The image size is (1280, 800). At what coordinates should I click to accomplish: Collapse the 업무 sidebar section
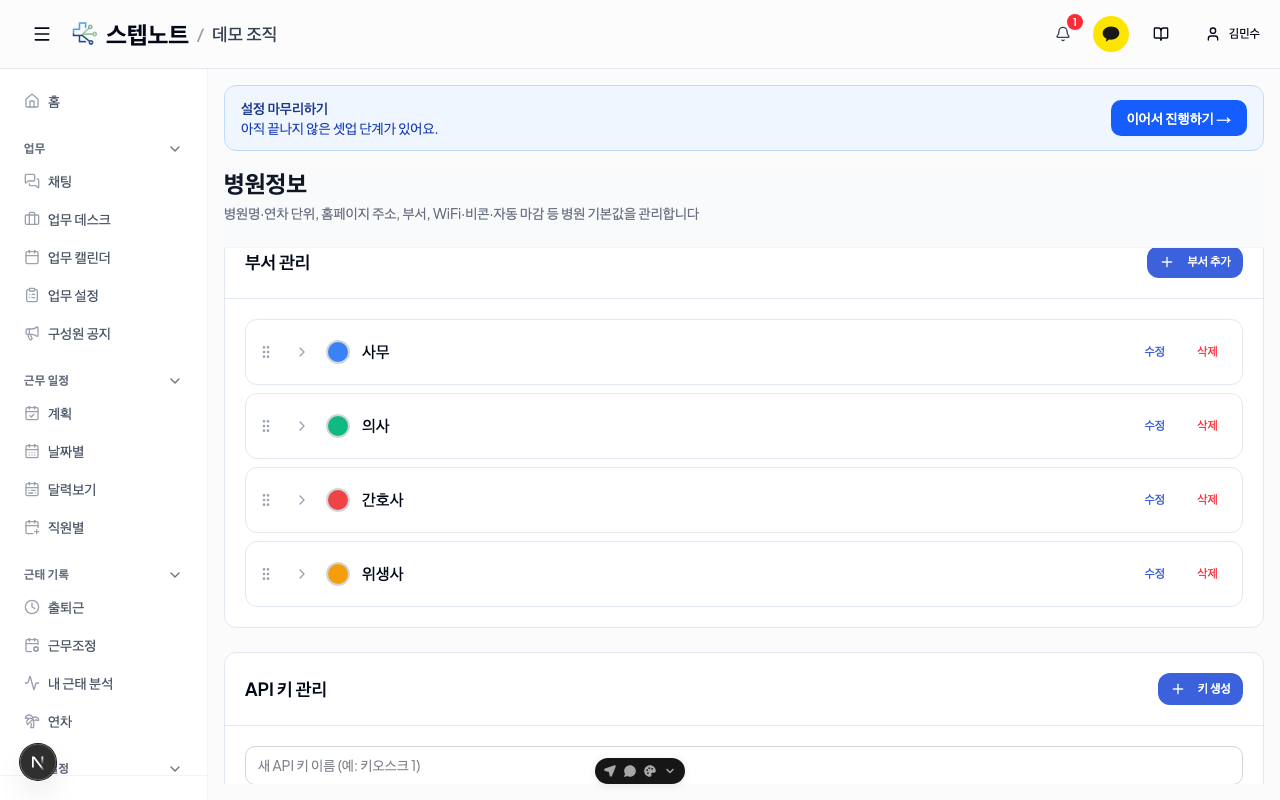pyautogui.click(x=175, y=148)
